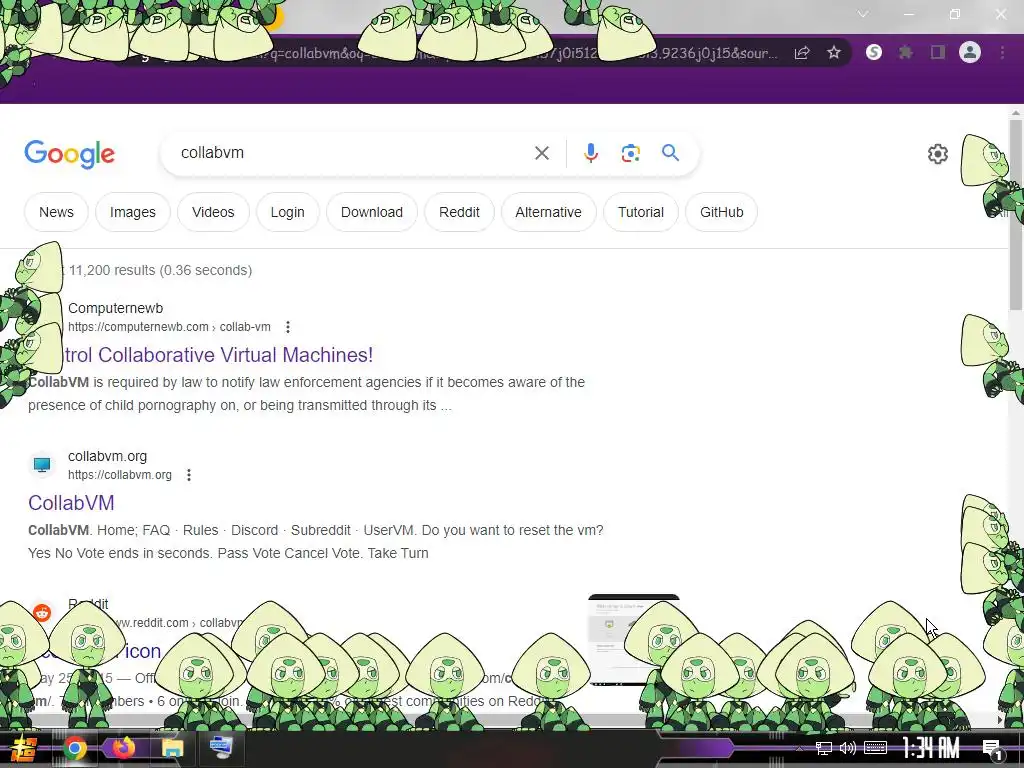Bookmark this page with the star
Screen dimensions: 1024x768
click(x=834, y=53)
